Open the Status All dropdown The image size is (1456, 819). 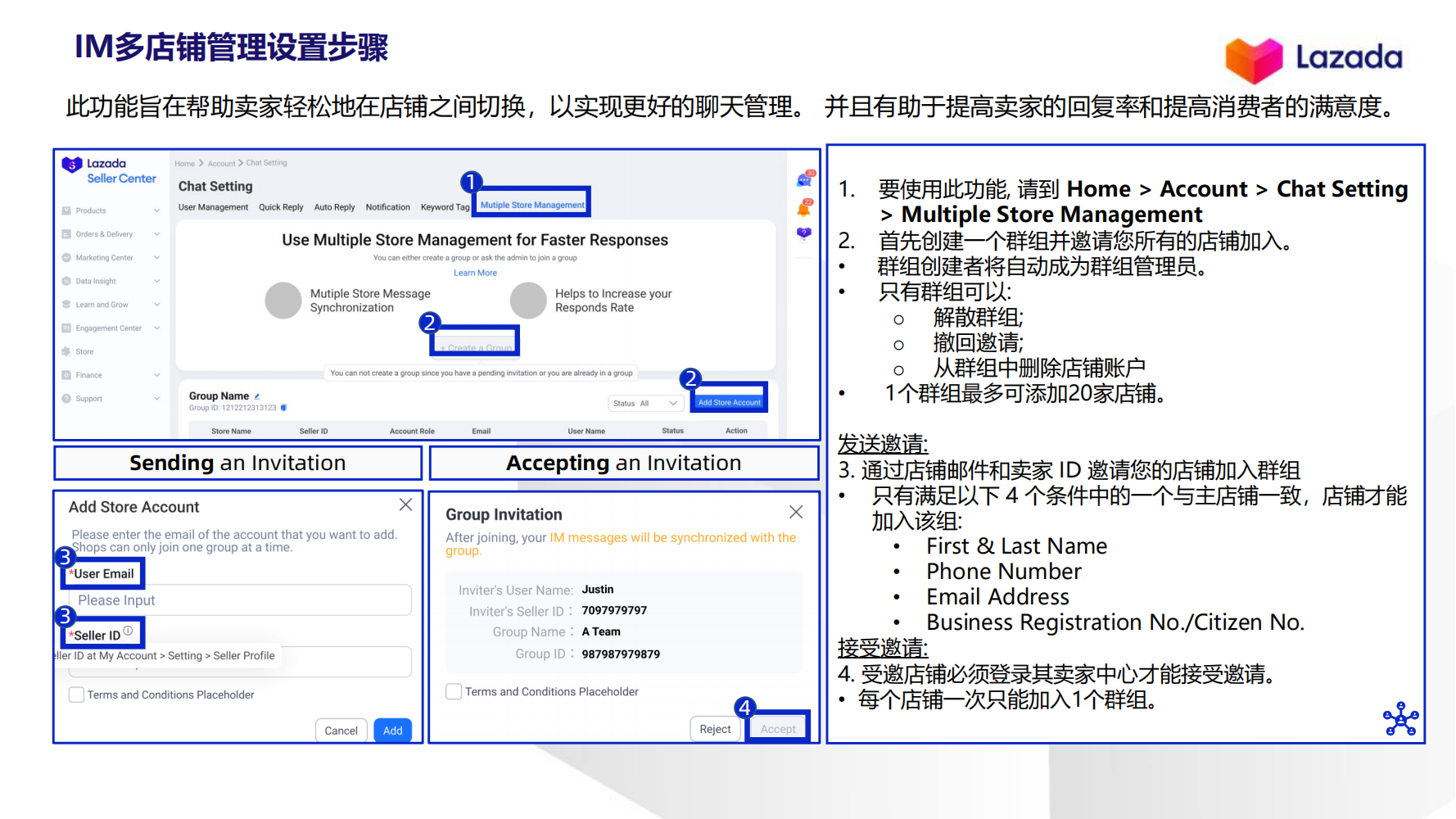click(645, 403)
